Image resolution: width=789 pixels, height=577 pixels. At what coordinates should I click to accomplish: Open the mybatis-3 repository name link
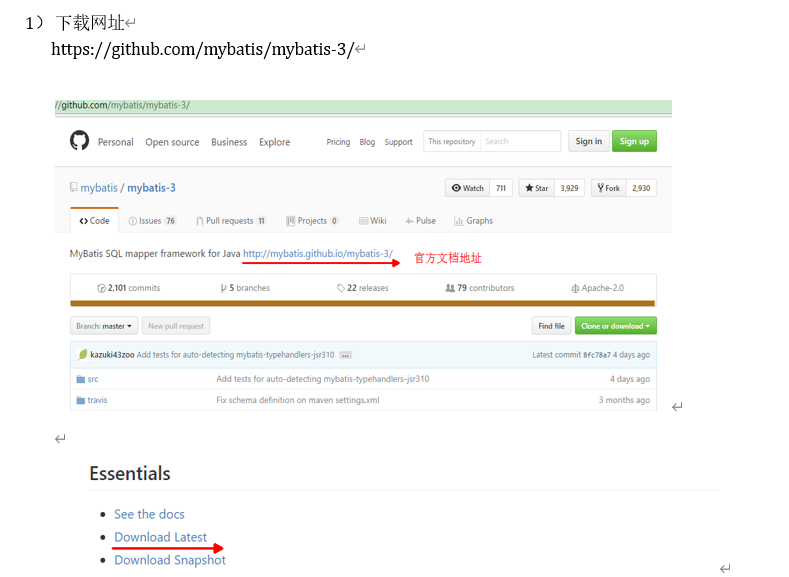[151, 188]
